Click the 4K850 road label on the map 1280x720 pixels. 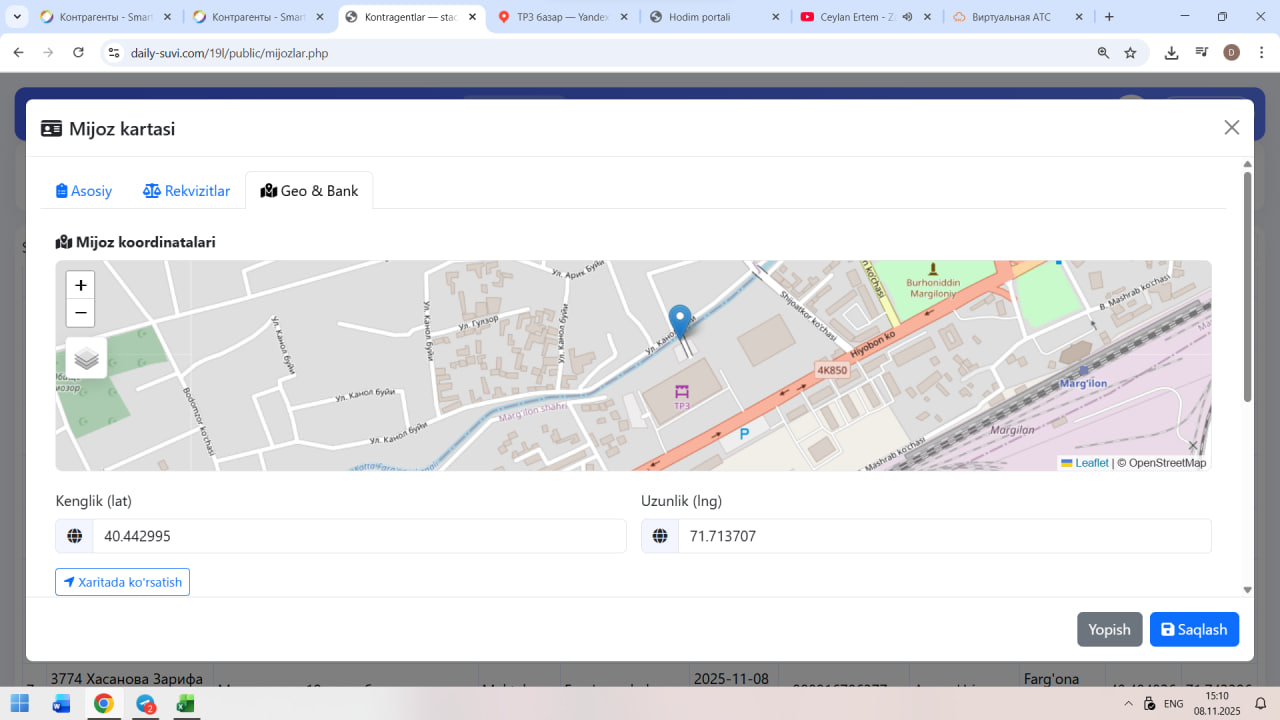pyautogui.click(x=832, y=369)
